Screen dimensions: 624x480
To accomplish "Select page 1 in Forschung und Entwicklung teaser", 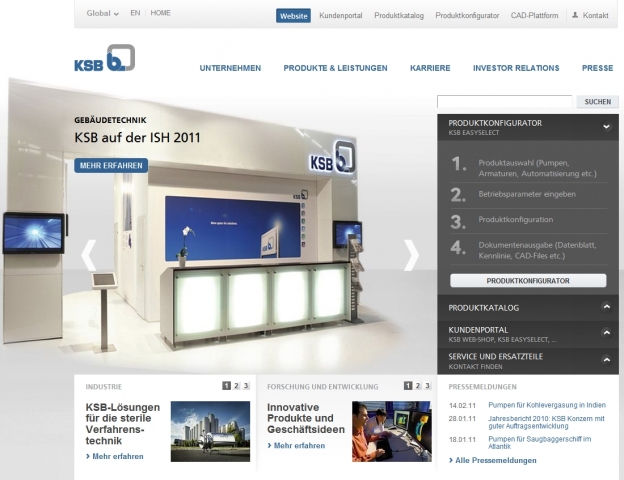I will pos(408,386).
